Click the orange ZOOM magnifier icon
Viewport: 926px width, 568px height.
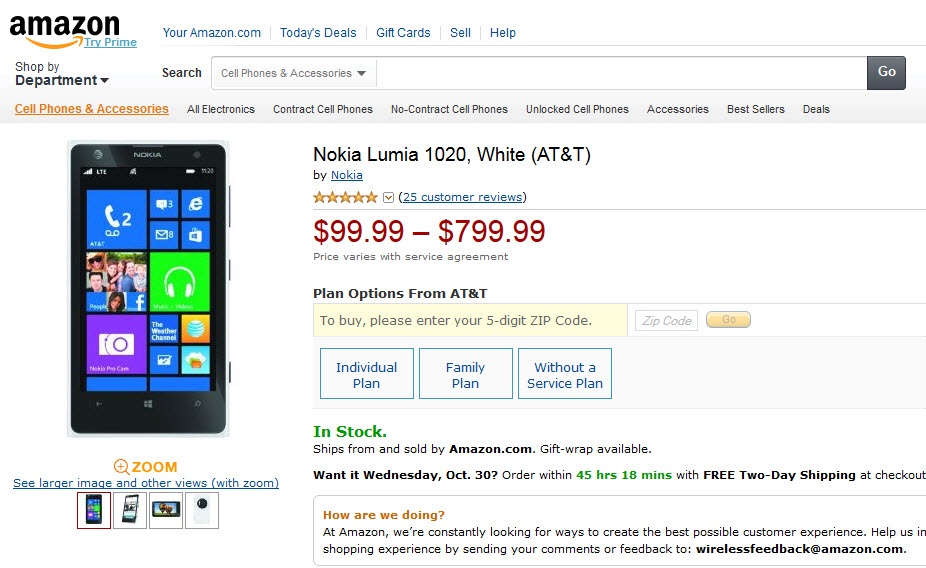tap(121, 466)
